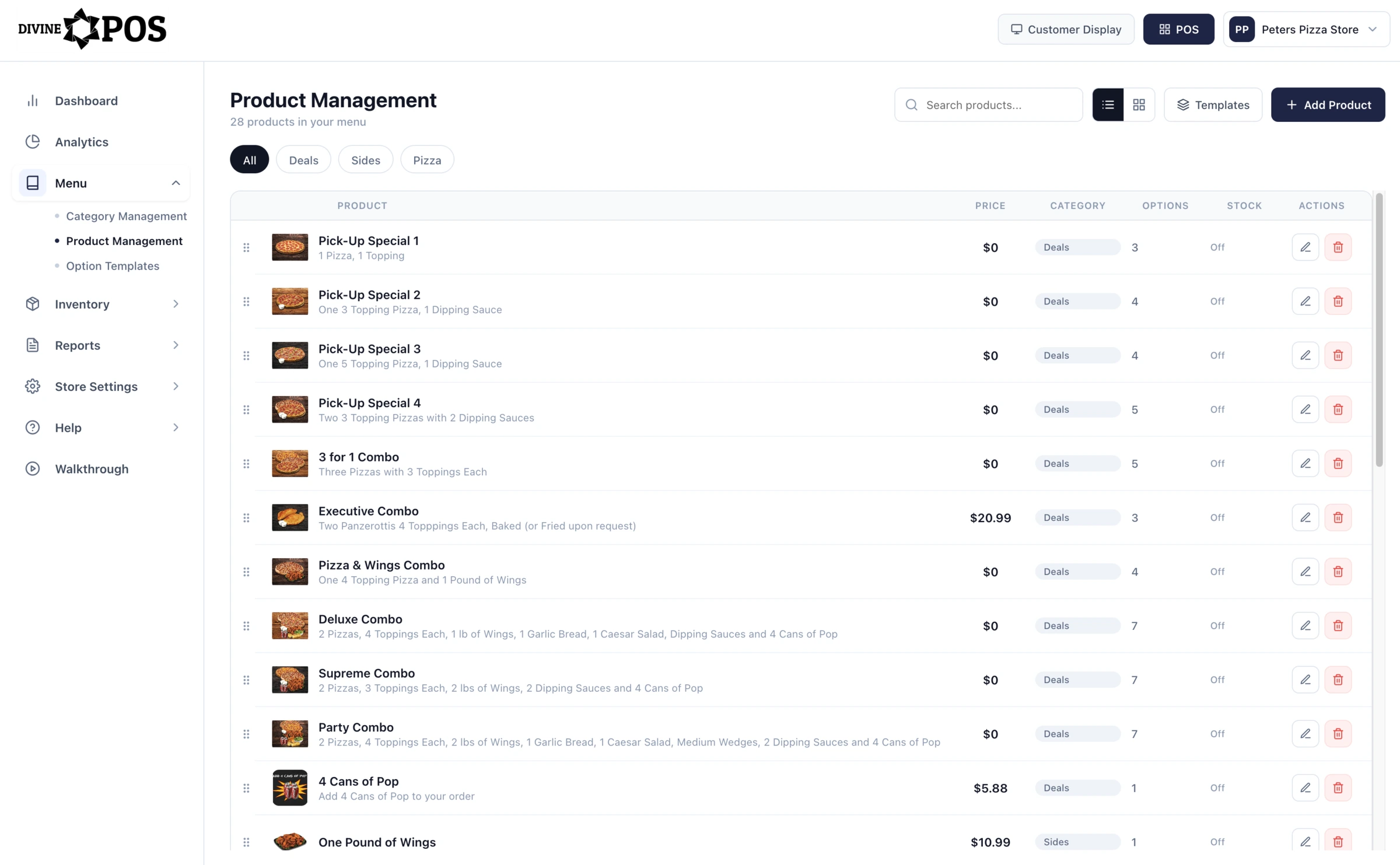This screenshot has width=1400, height=865.
Task: Delete Pick-Up Special 3 using trash icon
Action: (x=1338, y=355)
